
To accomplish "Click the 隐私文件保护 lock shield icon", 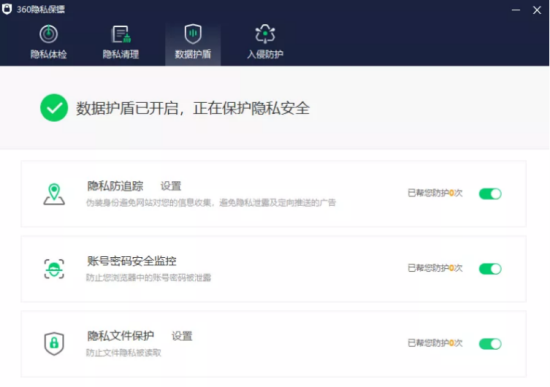I will (54, 343).
